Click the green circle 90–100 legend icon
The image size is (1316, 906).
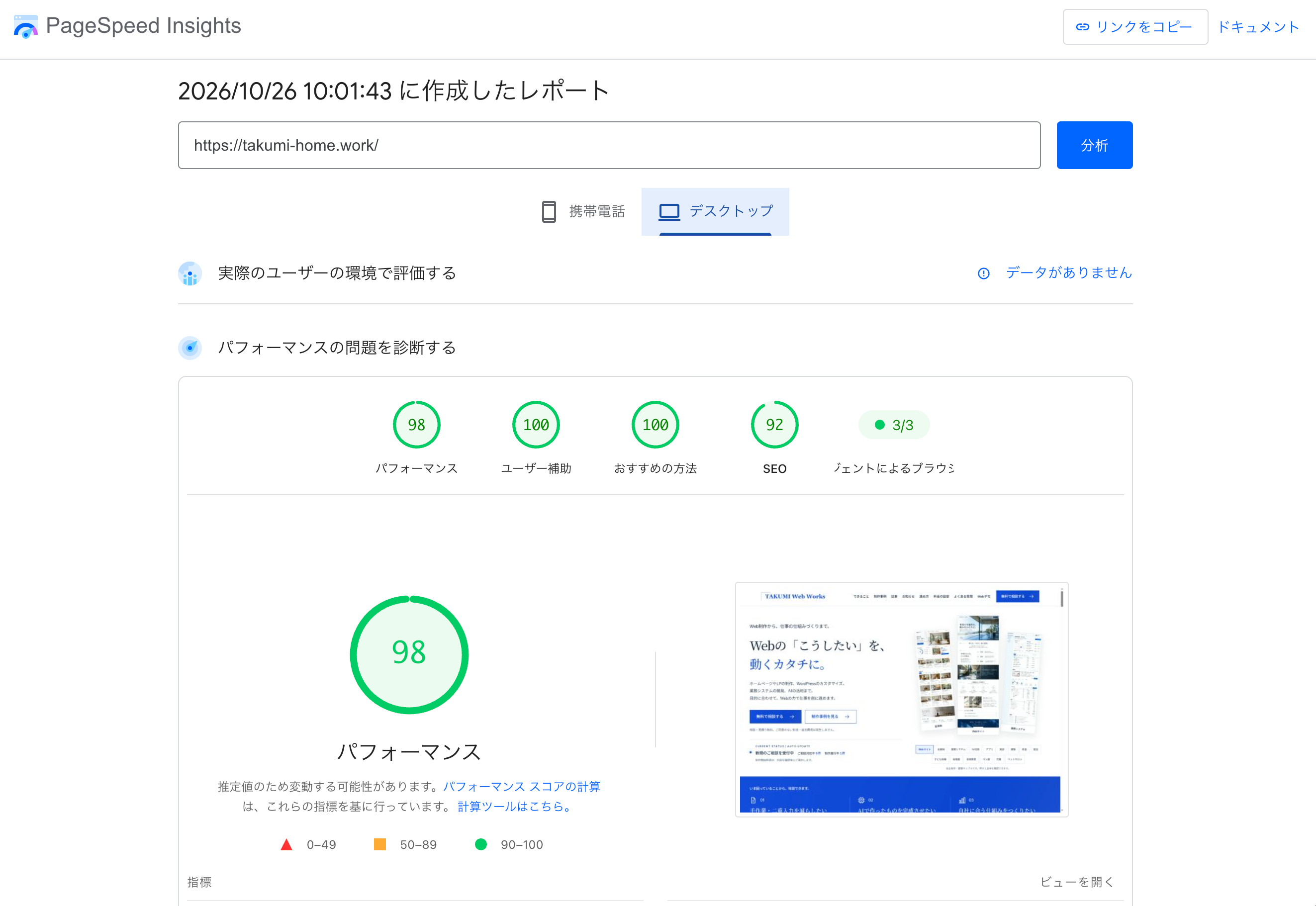pos(480,844)
